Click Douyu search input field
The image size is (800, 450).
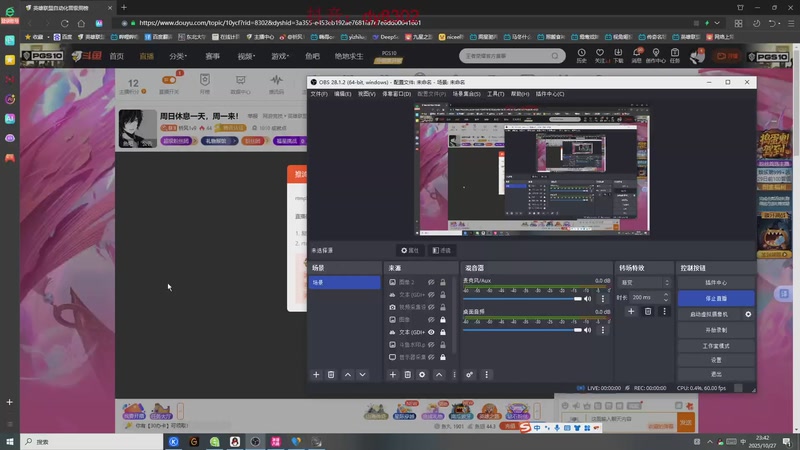tap(505, 56)
